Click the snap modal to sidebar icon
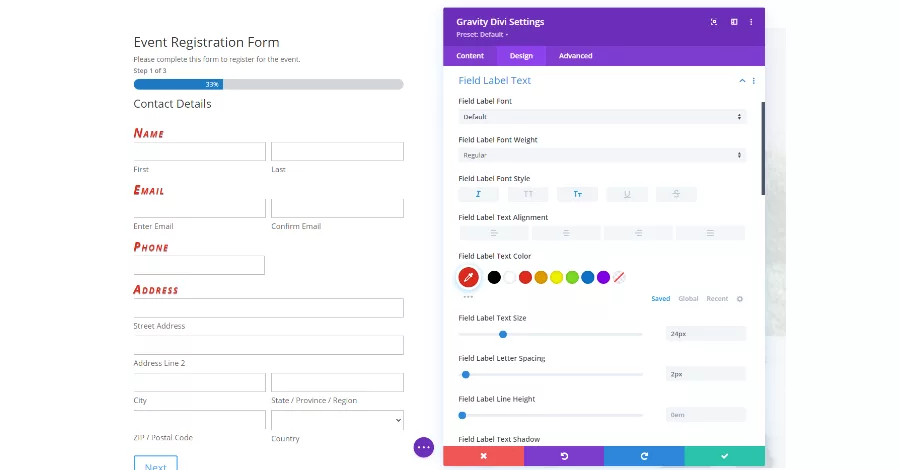This screenshot has height=470, width=899. coord(734,22)
